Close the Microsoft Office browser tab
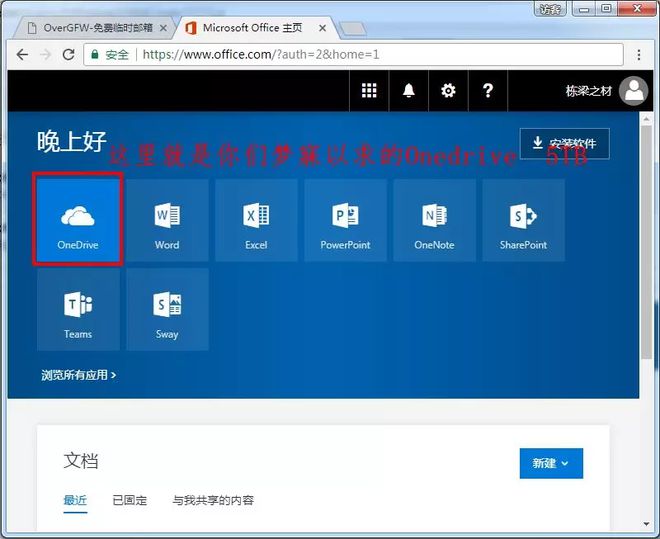The height and width of the screenshot is (539, 660). coord(322,28)
